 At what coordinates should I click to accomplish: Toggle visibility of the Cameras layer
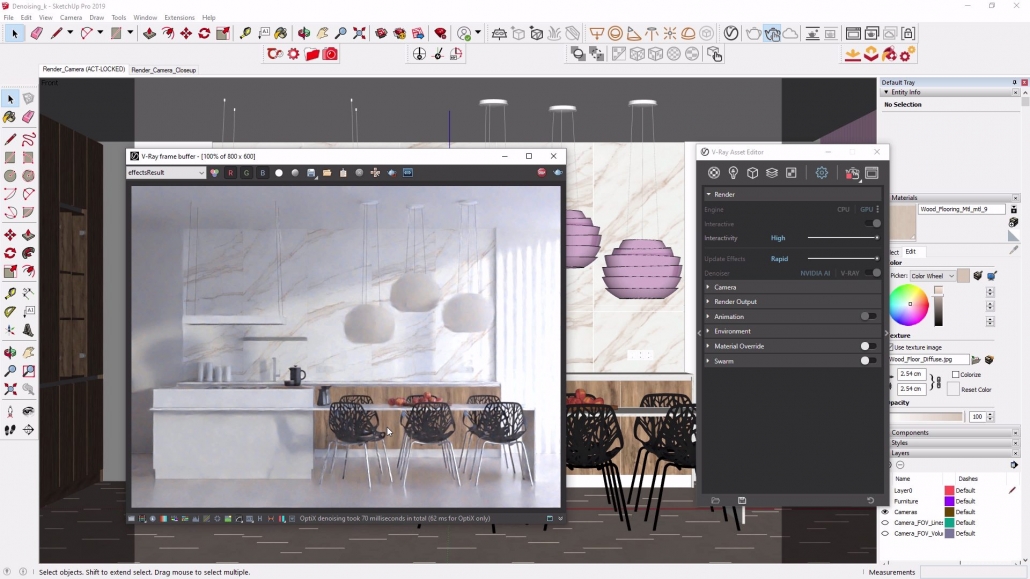click(883, 511)
